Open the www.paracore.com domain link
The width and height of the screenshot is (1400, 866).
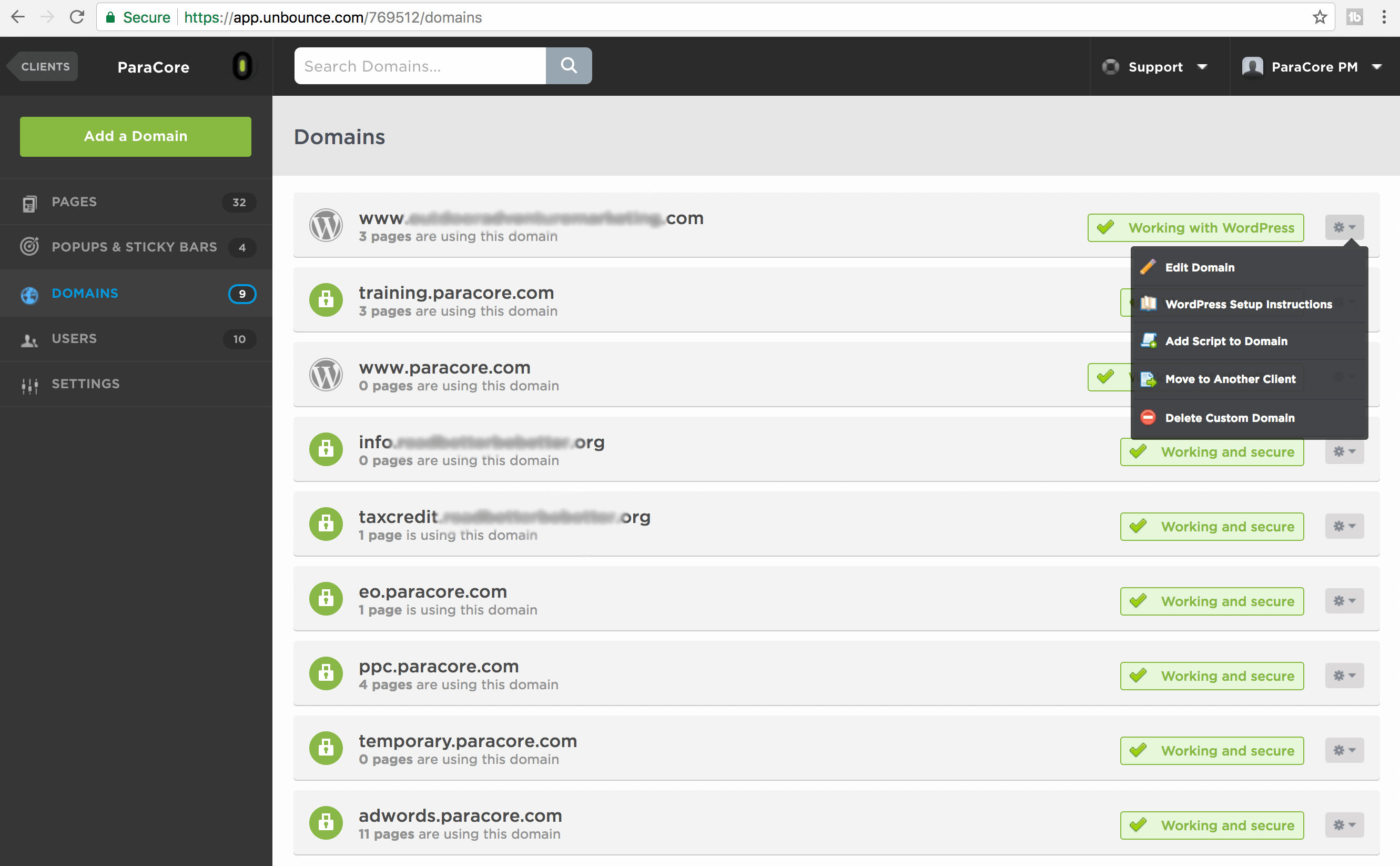coord(445,367)
